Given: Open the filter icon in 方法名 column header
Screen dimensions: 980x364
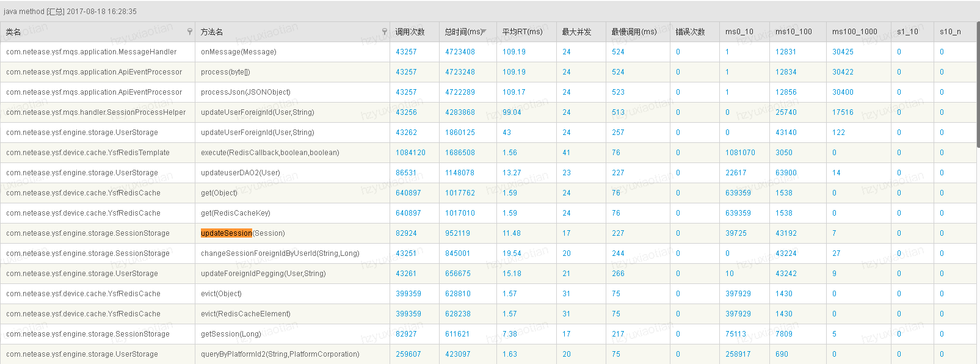Looking at the screenshot, I should coord(385,32).
